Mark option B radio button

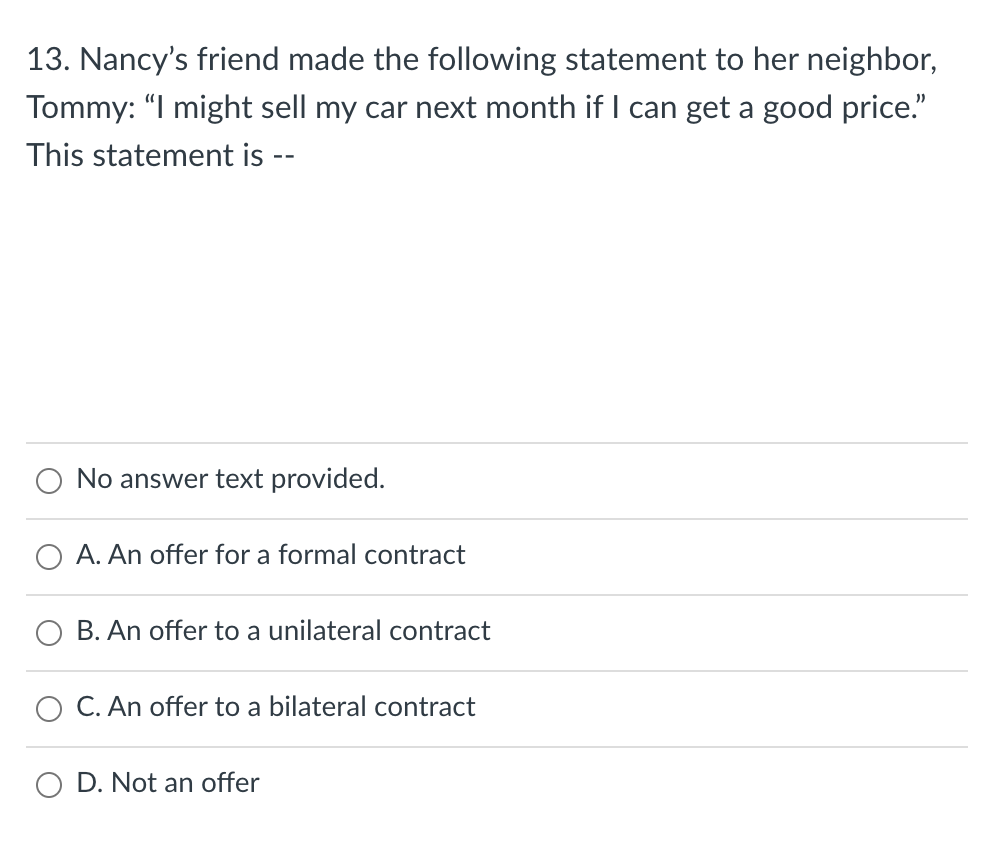[51, 633]
